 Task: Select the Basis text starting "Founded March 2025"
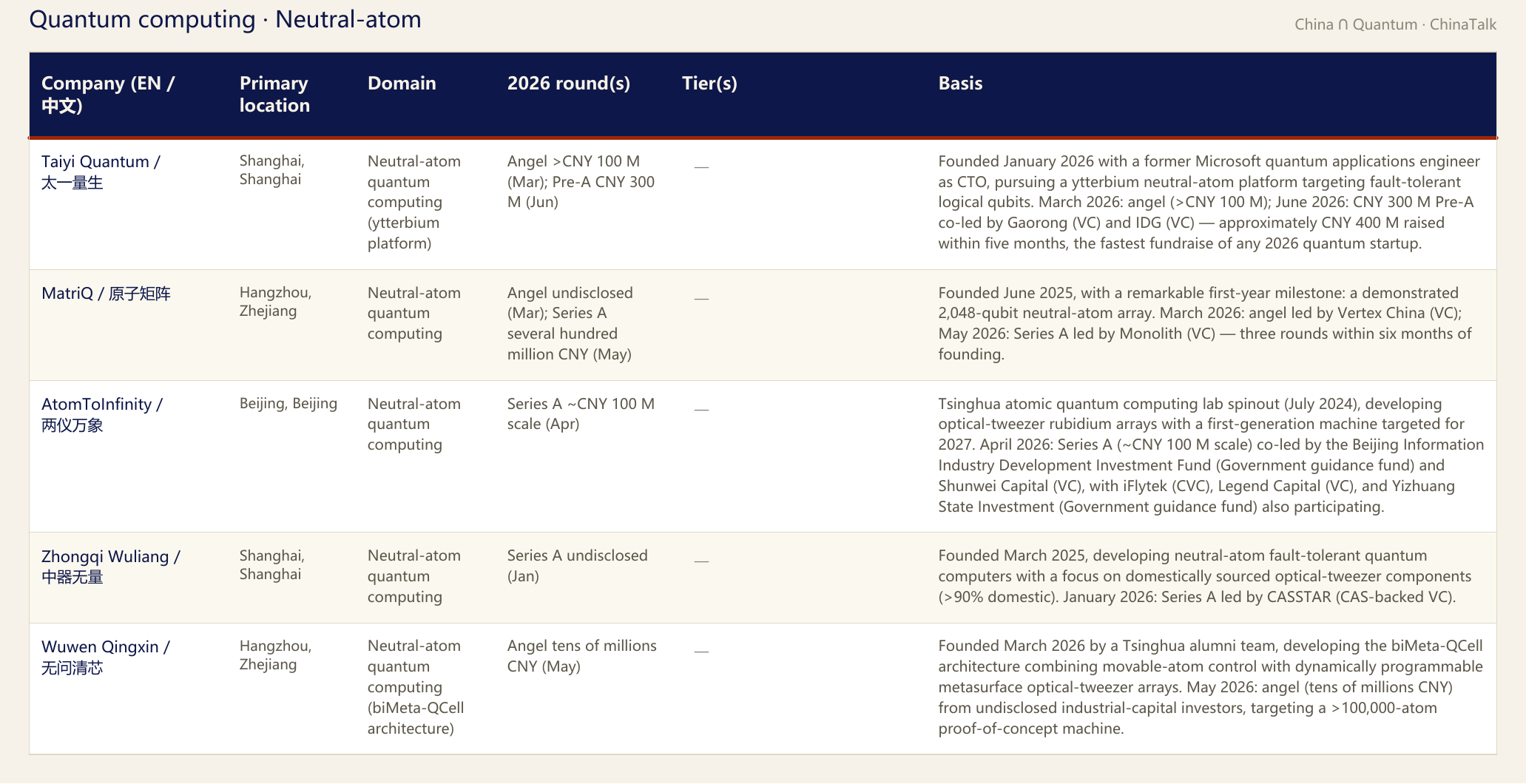tap(1205, 575)
